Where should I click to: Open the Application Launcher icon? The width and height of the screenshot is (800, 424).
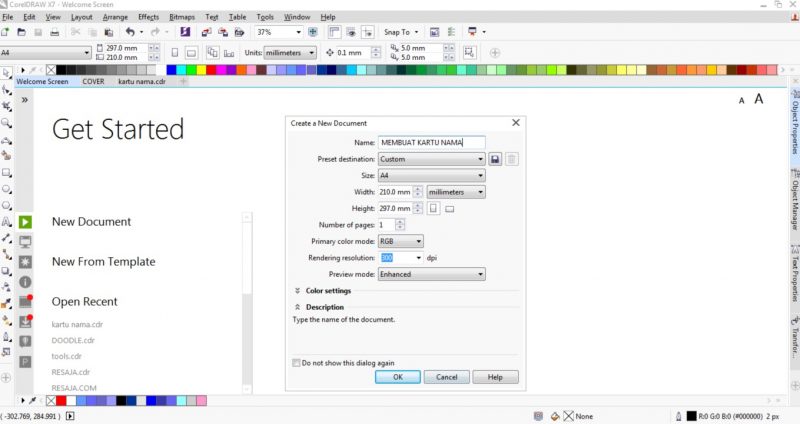(x=472, y=32)
